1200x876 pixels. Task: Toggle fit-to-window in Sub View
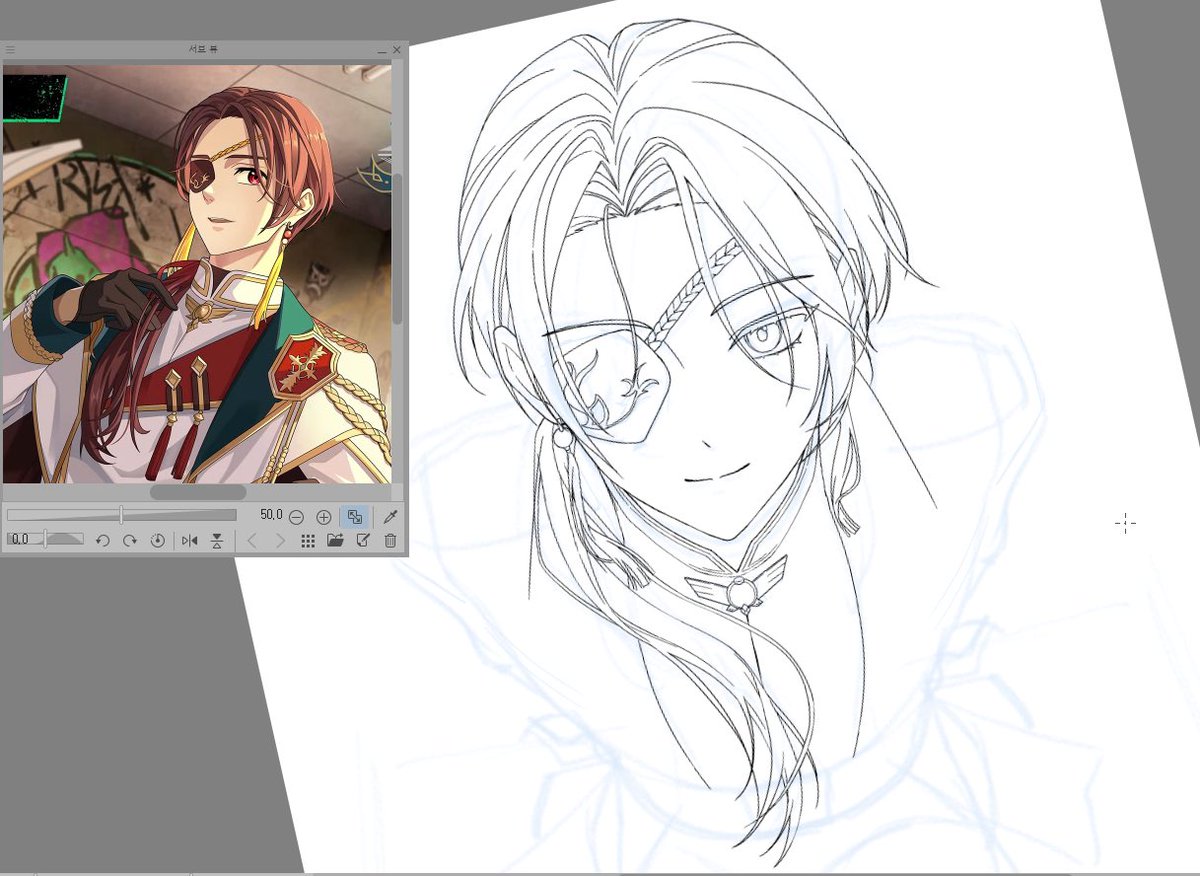(x=354, y=517)
